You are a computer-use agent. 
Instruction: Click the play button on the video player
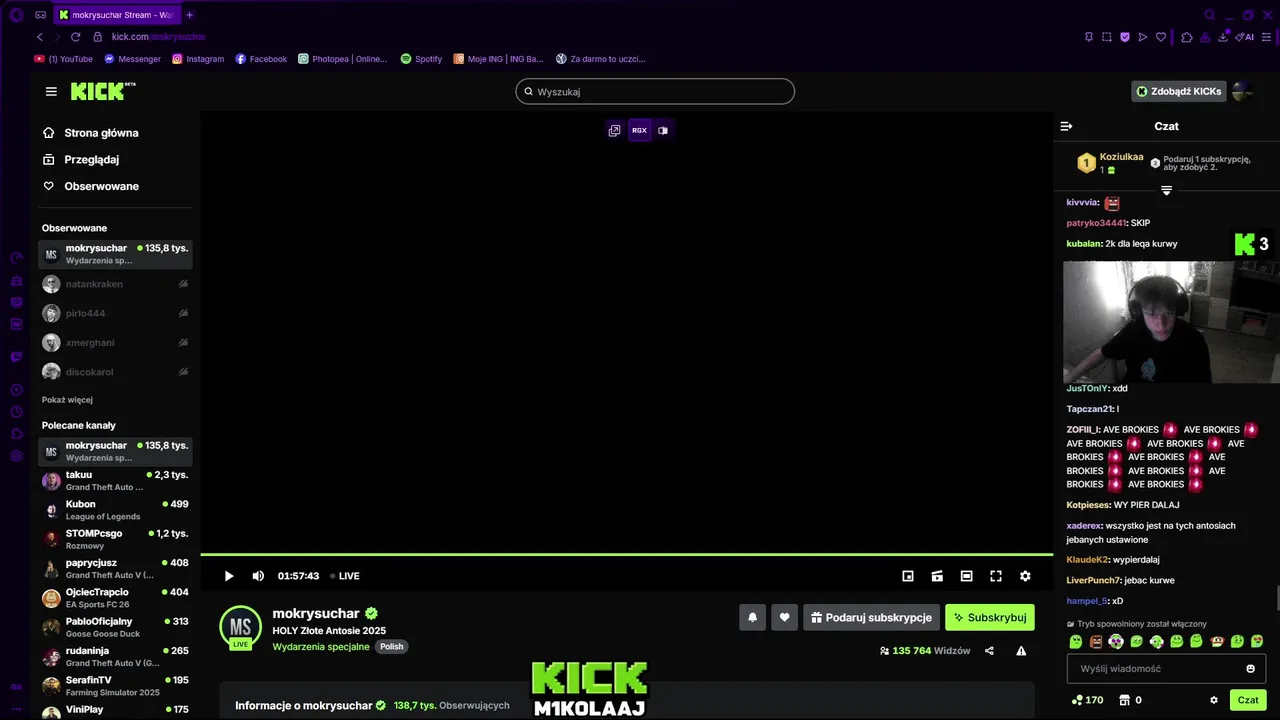pos(228,576)
